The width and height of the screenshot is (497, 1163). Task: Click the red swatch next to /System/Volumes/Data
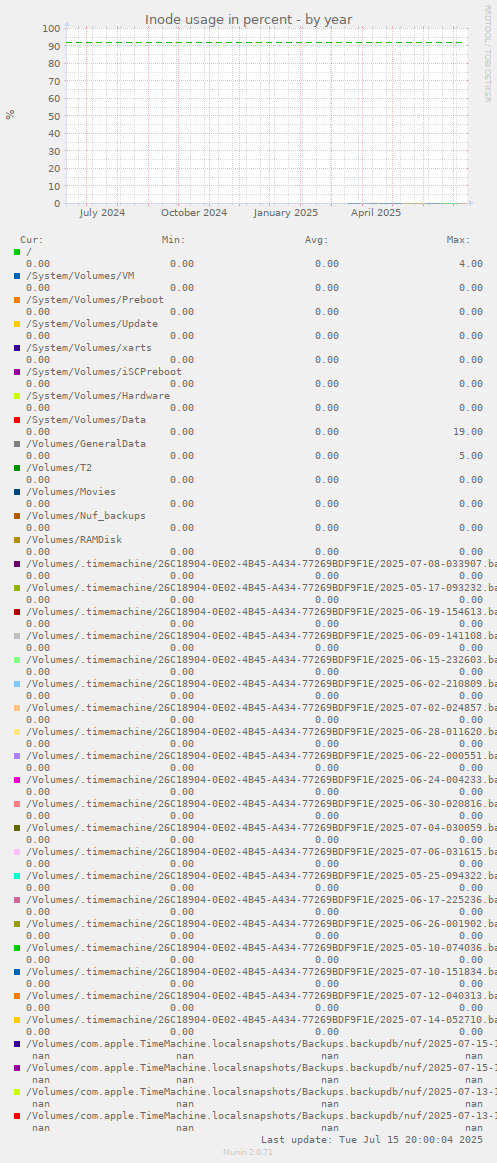tap(17, 420)
